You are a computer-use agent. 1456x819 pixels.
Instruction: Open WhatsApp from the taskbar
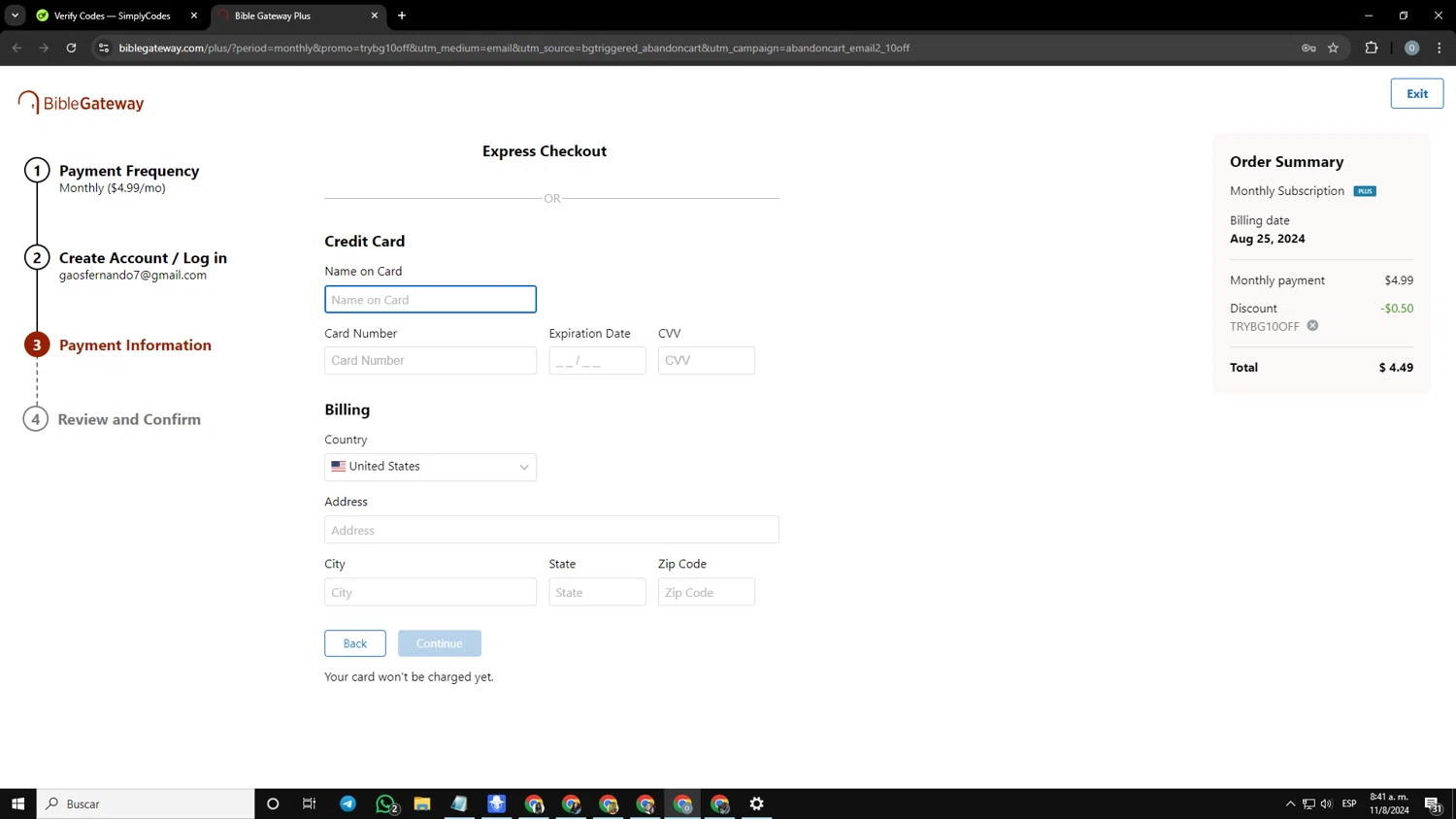pos(385,803)
